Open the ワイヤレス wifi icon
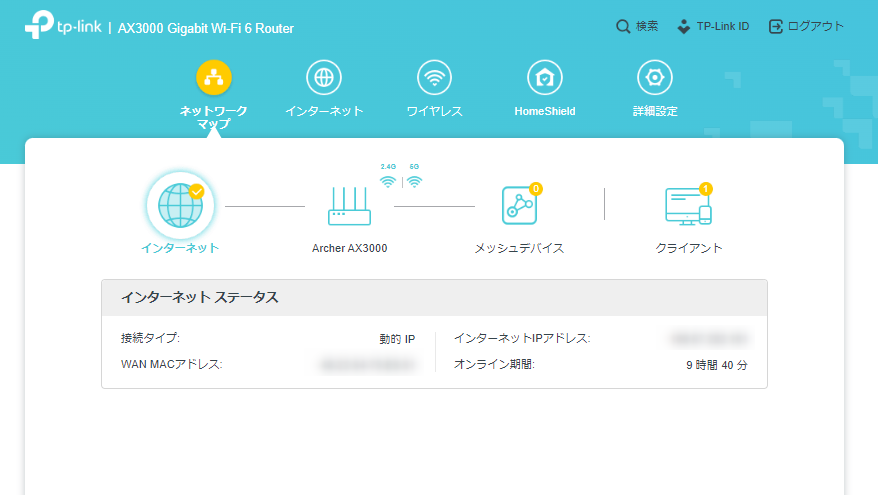The image size is (878, 495). tap(434, 77)
